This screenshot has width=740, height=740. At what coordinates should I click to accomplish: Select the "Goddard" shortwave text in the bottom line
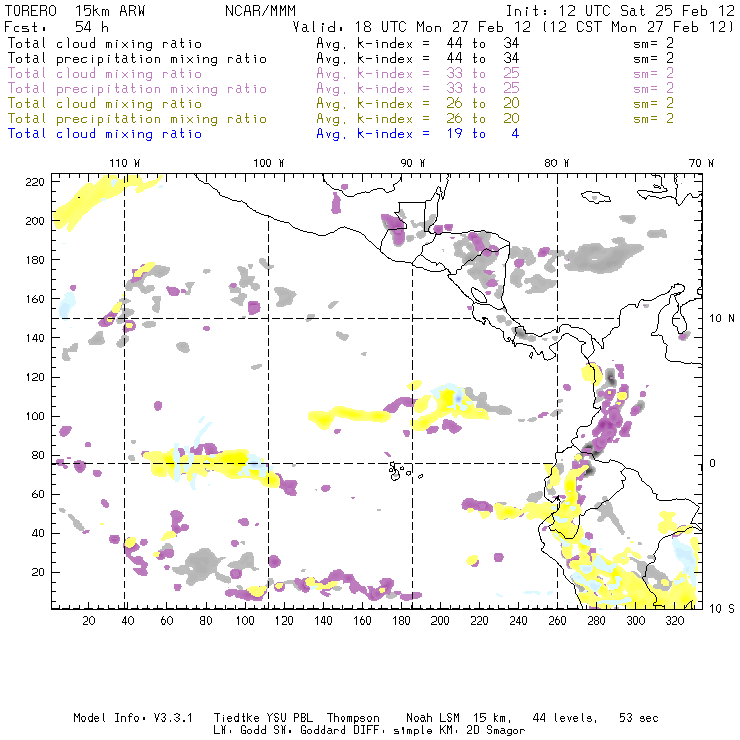click(320, 731)
